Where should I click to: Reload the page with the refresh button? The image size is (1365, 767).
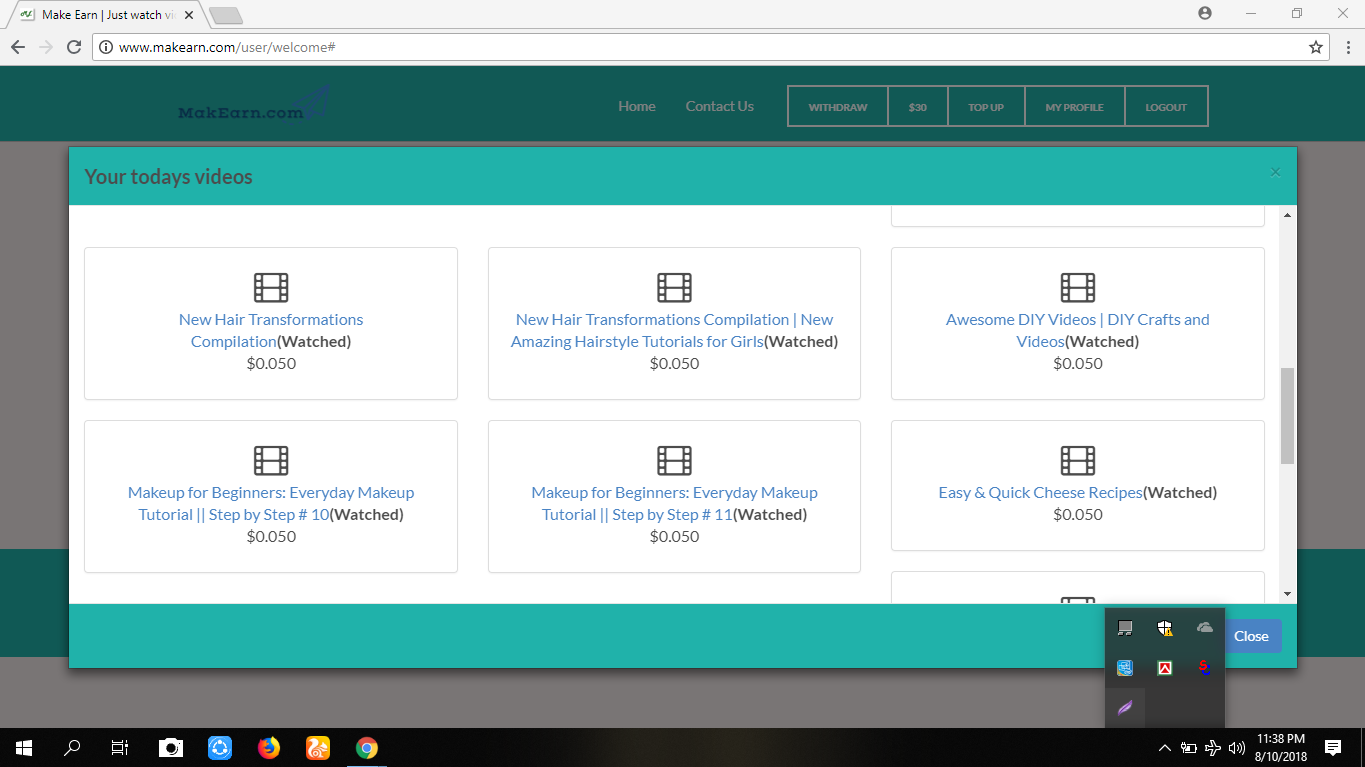73,47
